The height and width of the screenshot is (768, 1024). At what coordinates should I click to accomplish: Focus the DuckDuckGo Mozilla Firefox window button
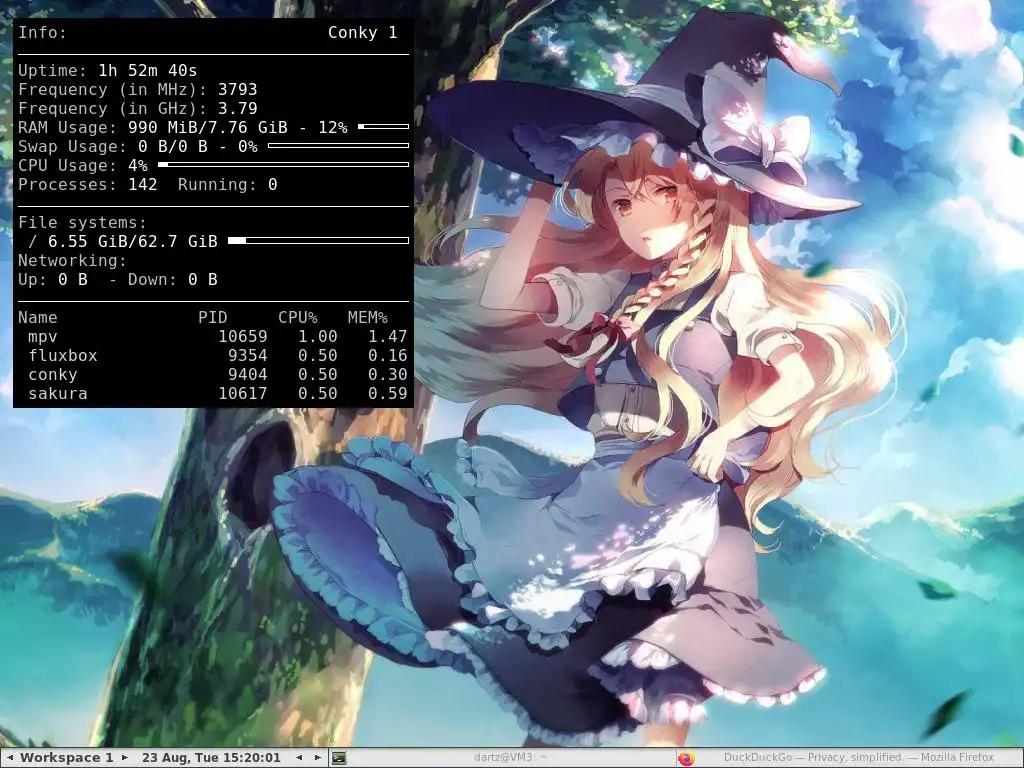point(849,758)
